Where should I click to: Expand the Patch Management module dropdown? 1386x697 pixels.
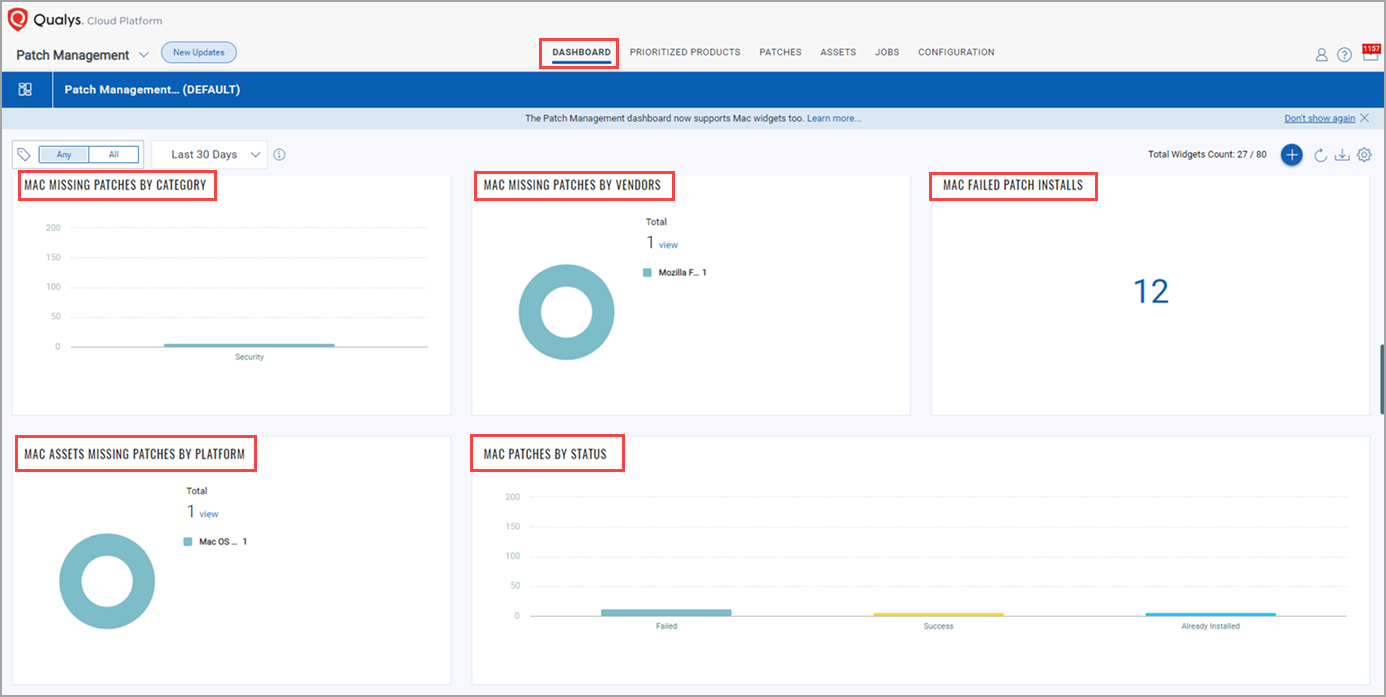point(143,55)
